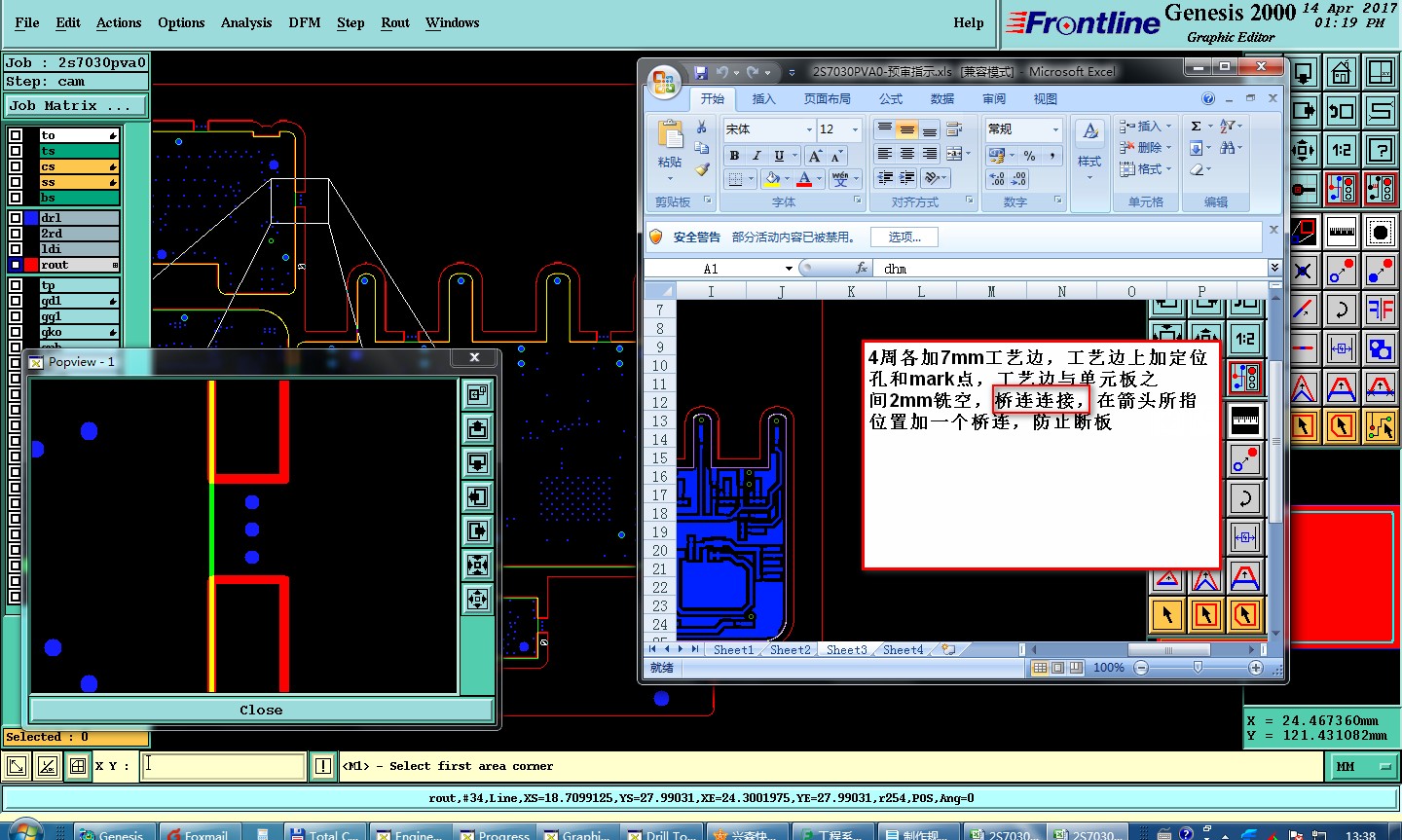Viewport: 1402px width, 840px height.
Task: Click the red color swatch of rout layer
Action: pos(31,265)
